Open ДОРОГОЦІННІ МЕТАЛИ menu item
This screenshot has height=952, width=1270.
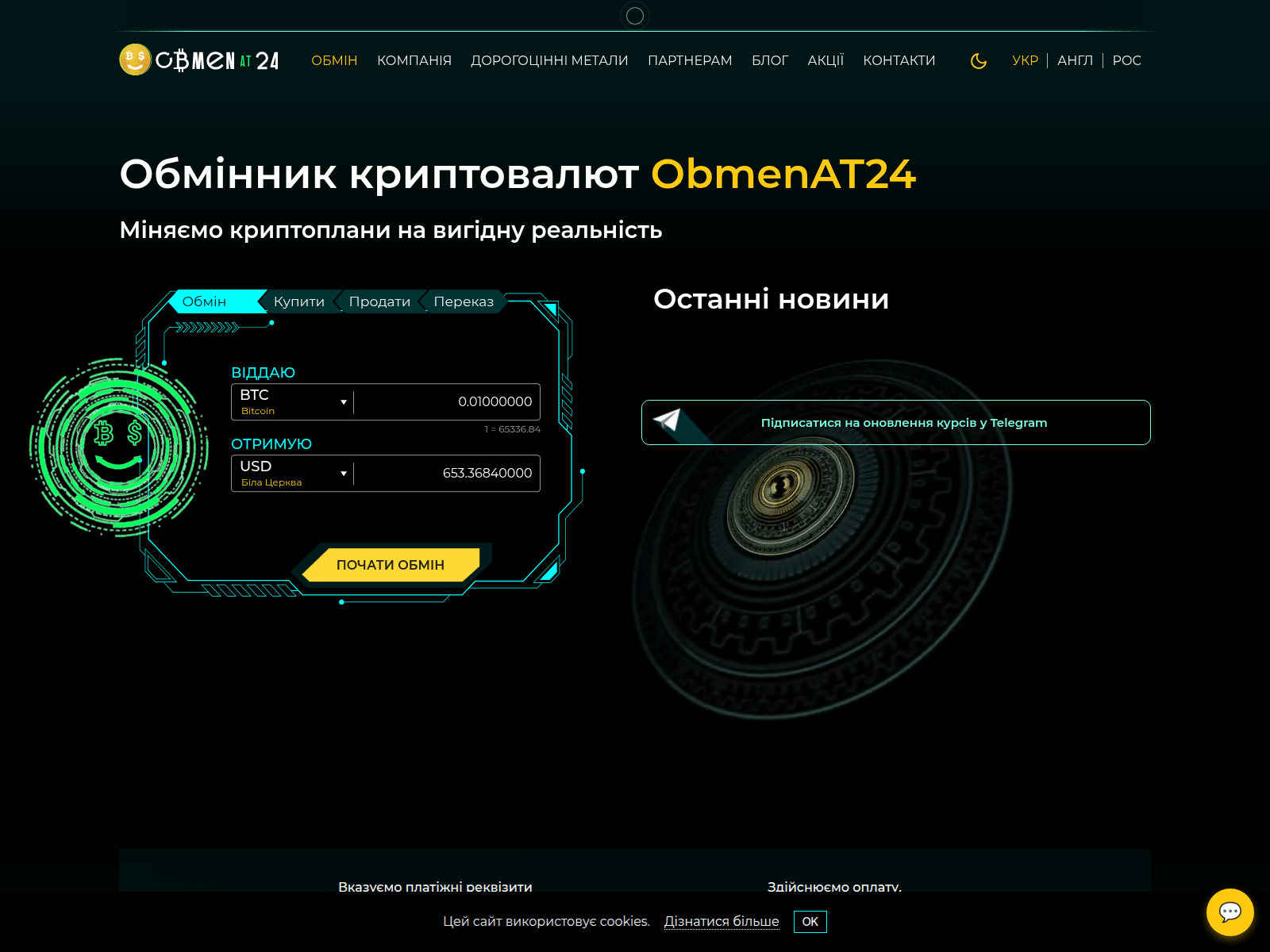[x=549, y=60]
